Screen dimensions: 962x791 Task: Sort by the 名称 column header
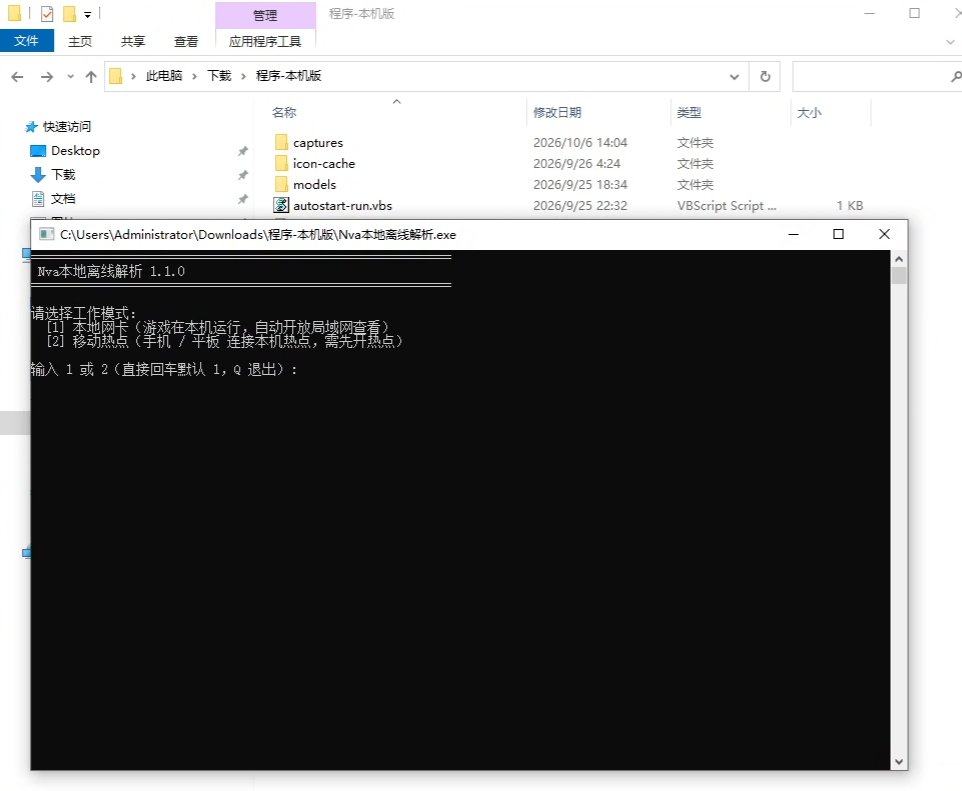click(x=284, y=112)
